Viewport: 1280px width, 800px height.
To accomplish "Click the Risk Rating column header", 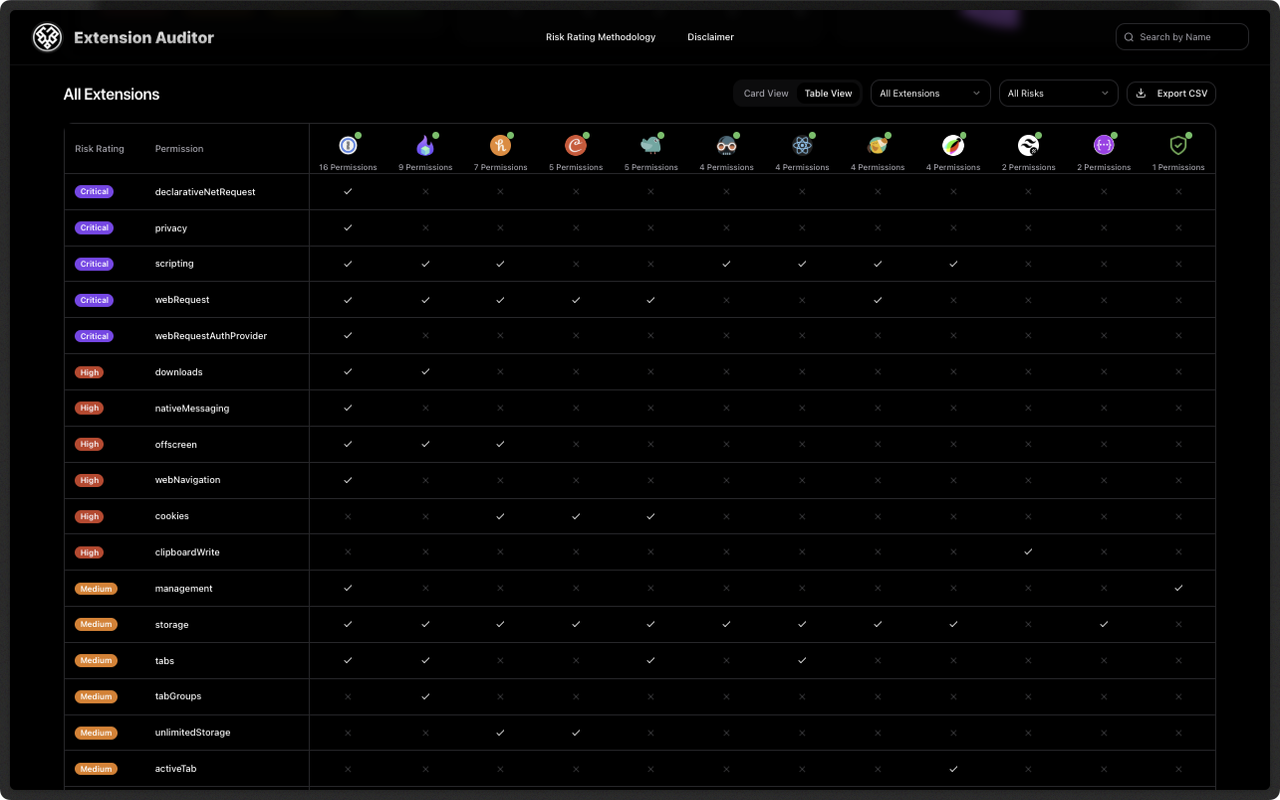I will tap(100, 149).
